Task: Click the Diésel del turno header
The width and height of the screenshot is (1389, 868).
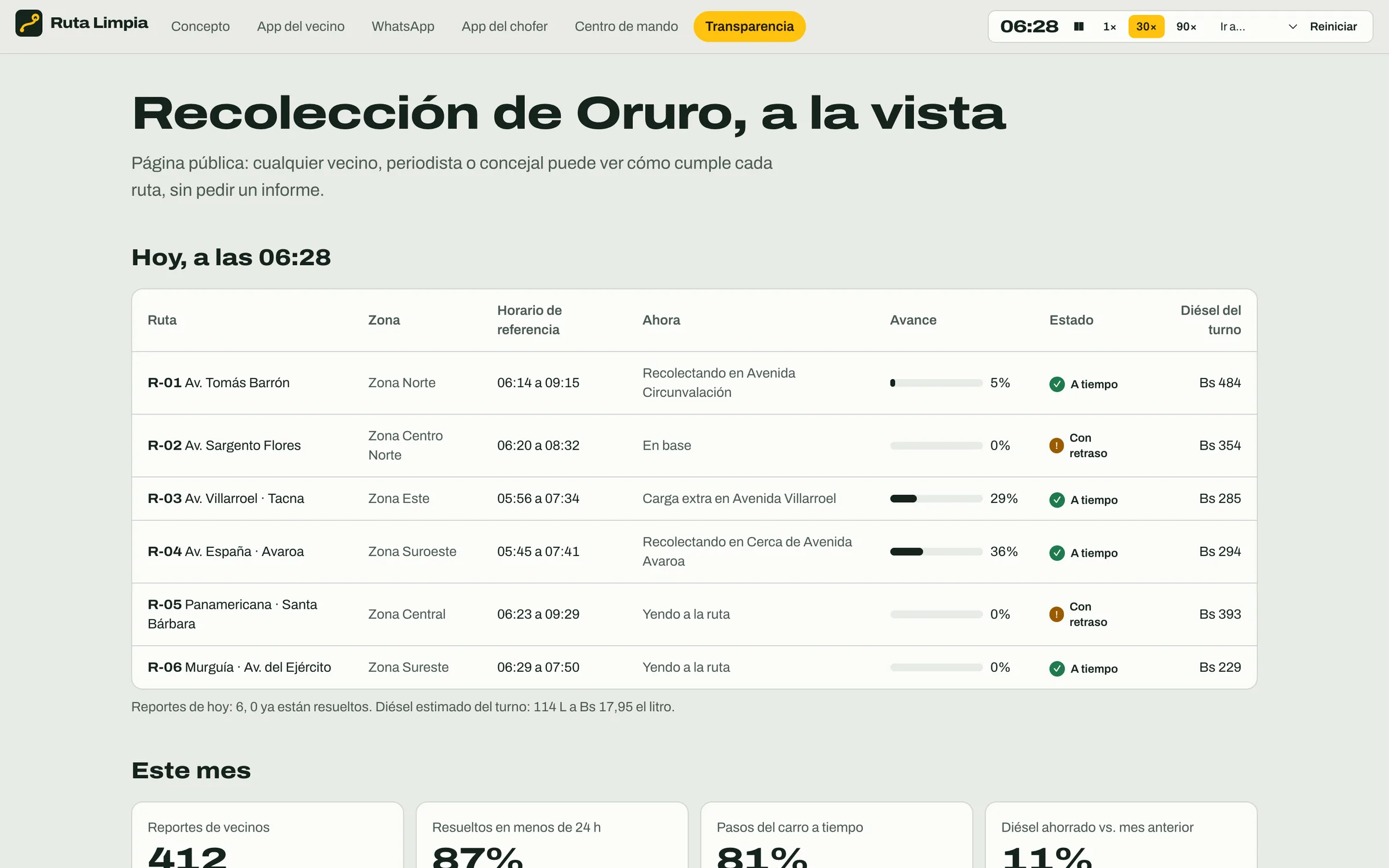Action: pyautogui.click(x=1211, y=321)
